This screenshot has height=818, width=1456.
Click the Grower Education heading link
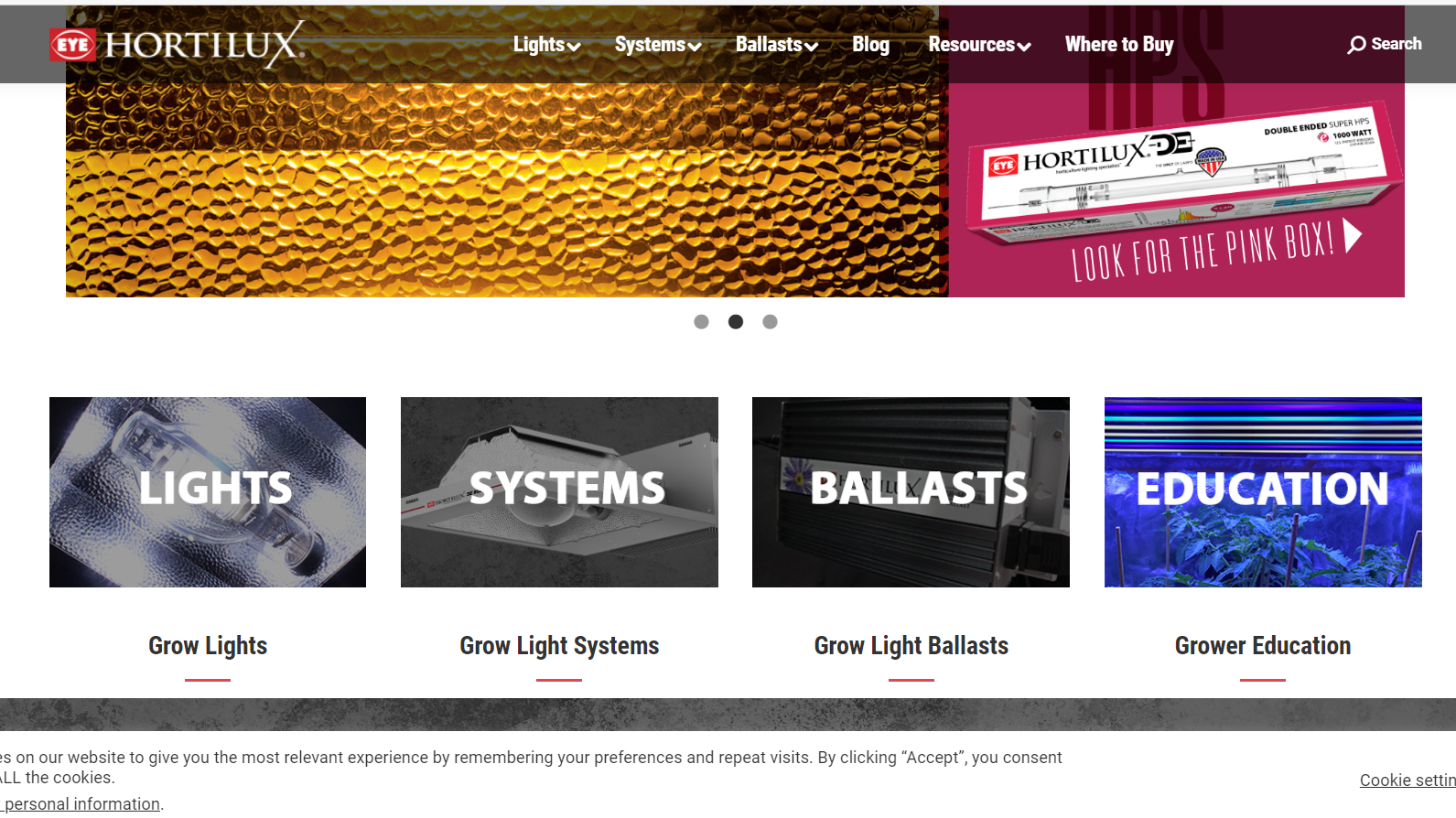point(1263,646)
